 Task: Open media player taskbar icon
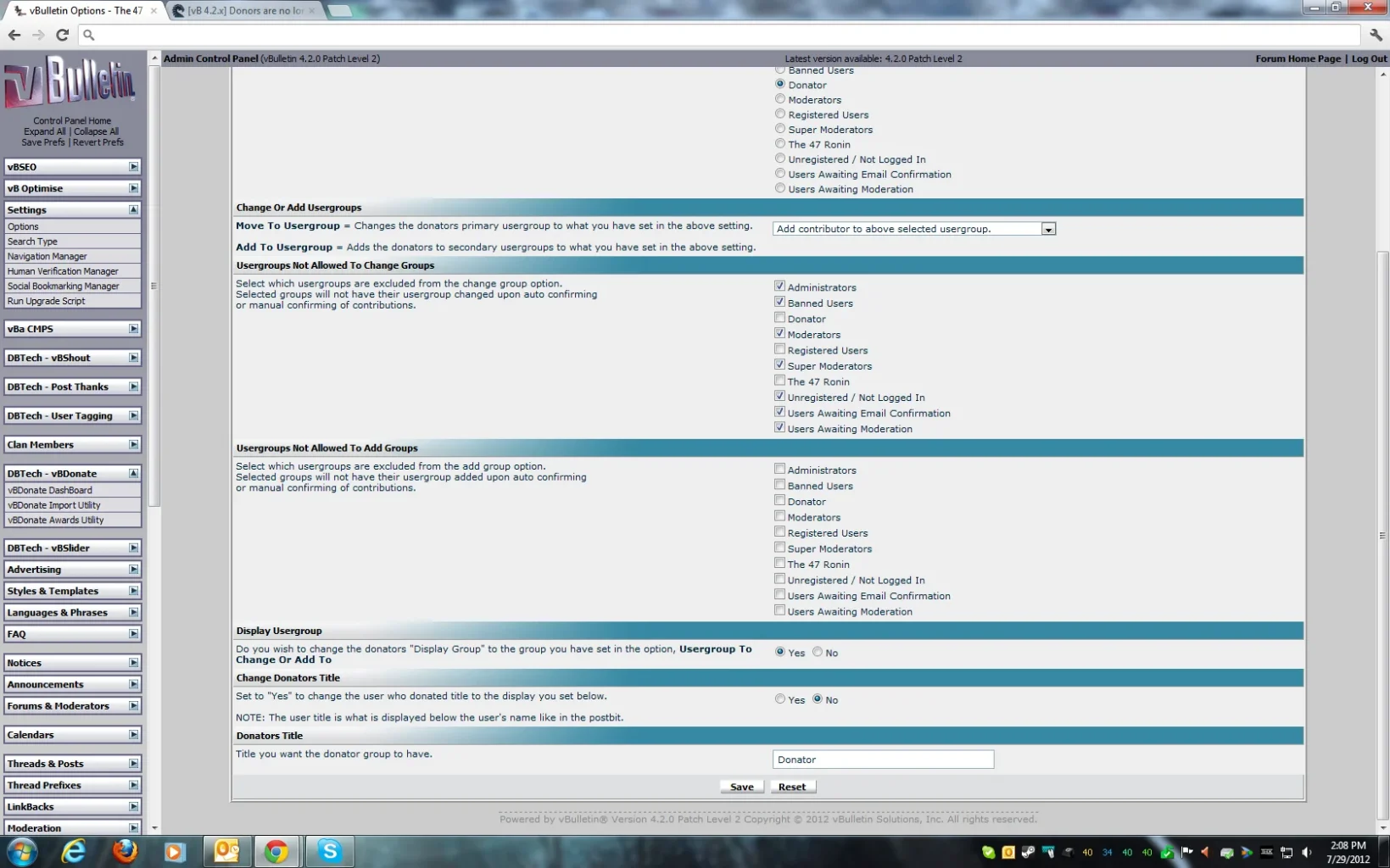click(x=175, y=851)
